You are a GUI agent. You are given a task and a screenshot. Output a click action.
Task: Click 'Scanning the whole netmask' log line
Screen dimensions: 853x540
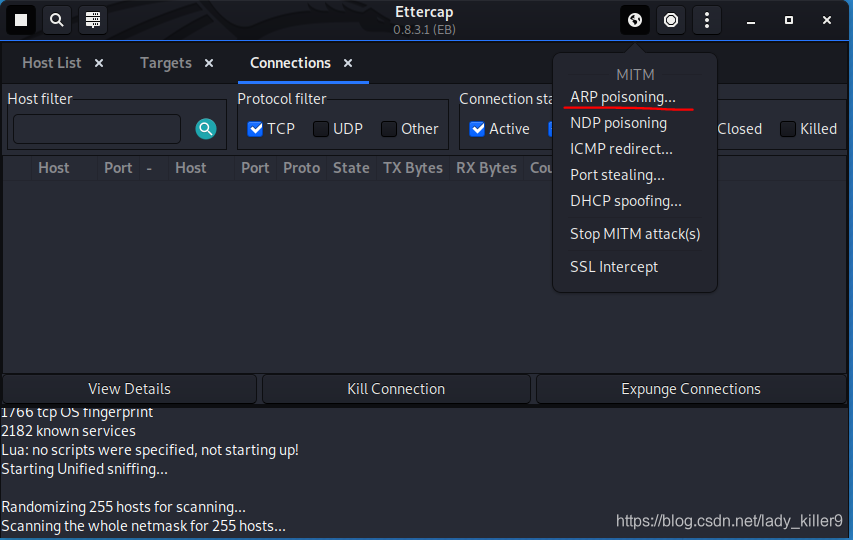tap(143, 526)
